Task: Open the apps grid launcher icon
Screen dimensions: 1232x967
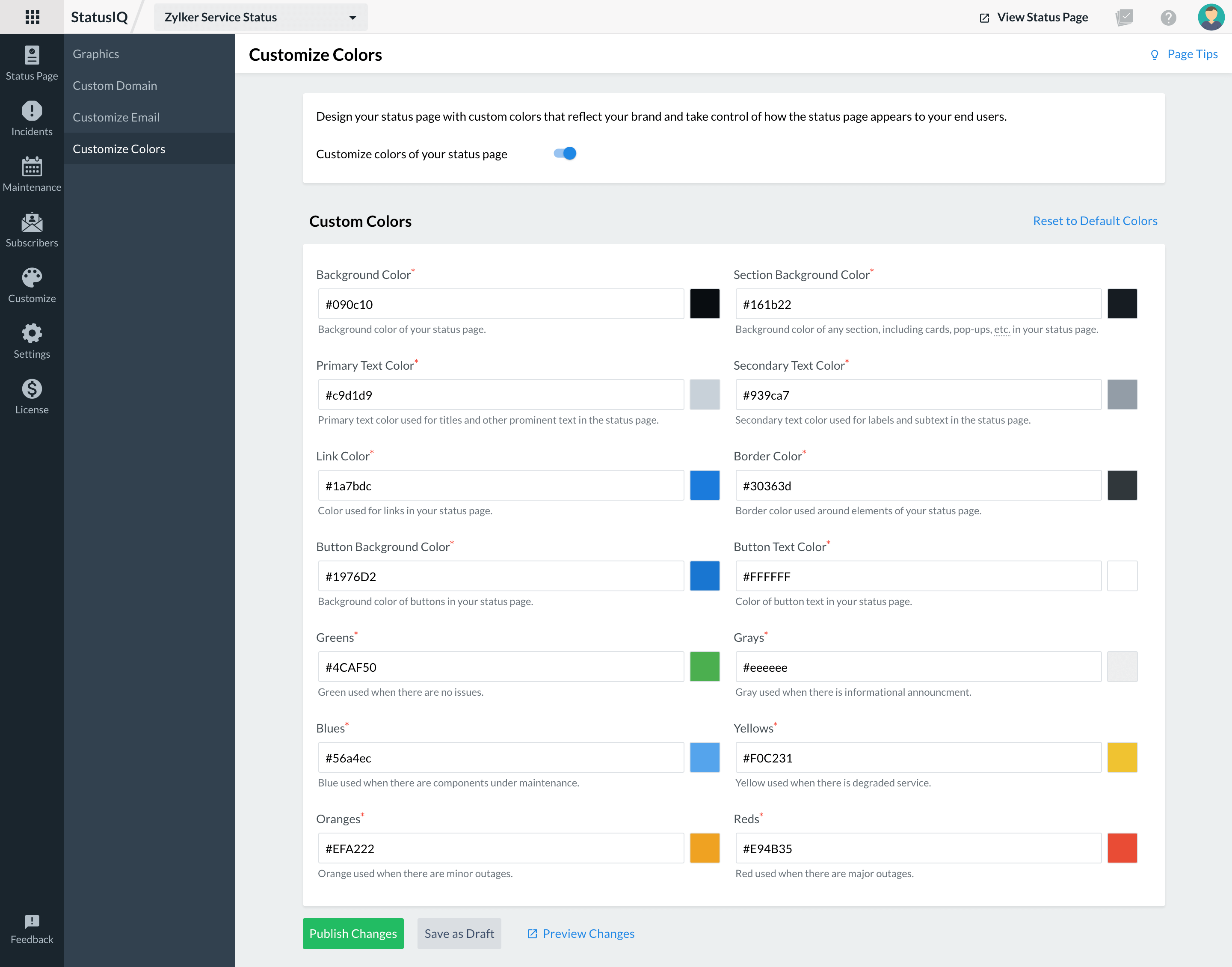Action: [32, 17]
